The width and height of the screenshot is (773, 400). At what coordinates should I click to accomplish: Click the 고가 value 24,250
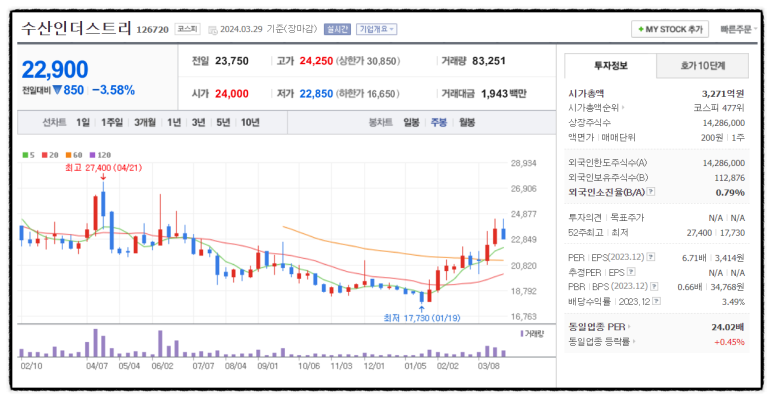316,62
